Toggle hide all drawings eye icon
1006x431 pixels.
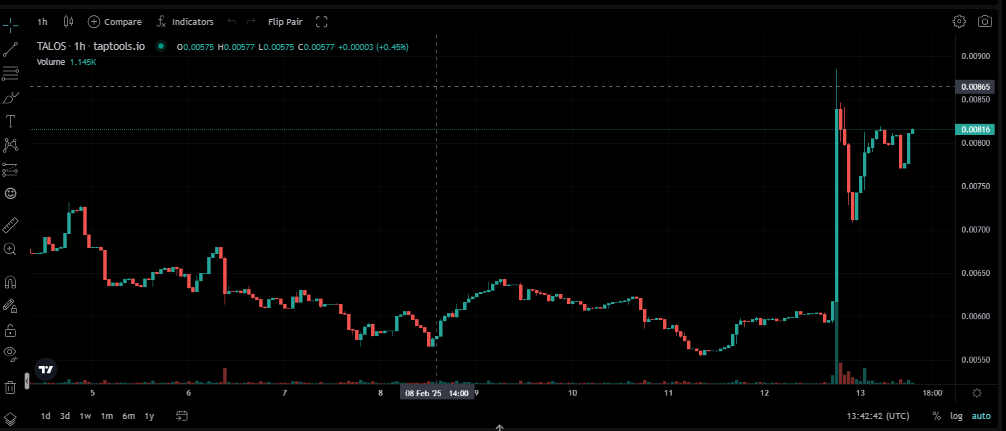10,352
